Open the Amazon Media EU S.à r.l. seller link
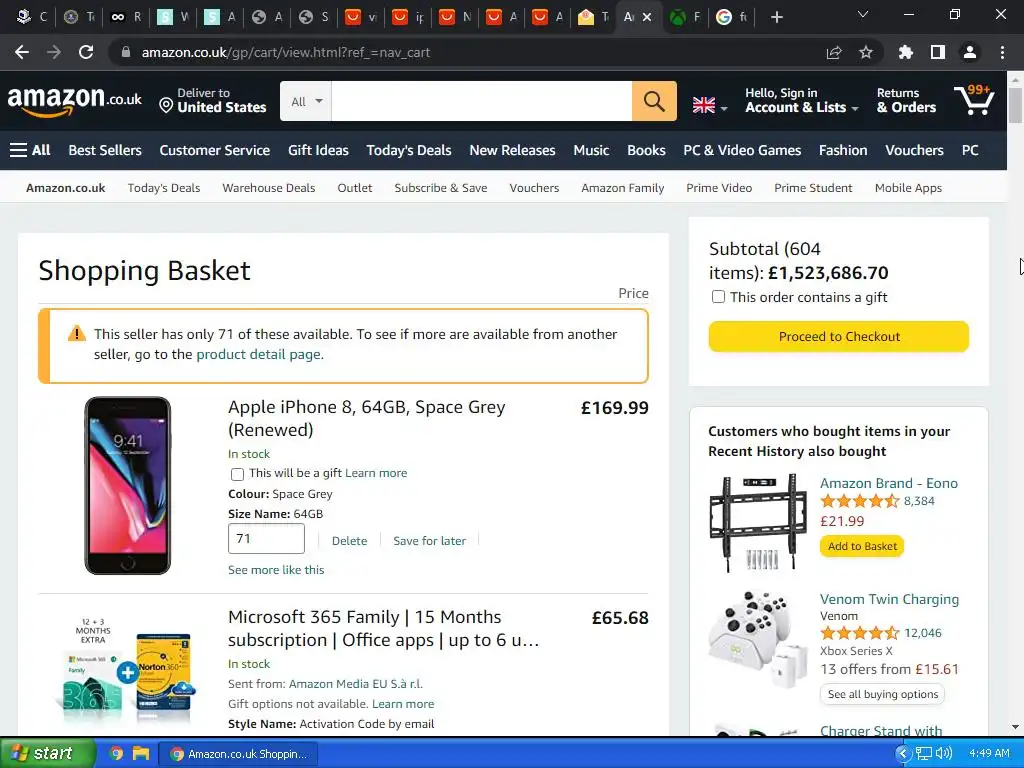This screenshot has height=768, width=1024. [356, 684]
